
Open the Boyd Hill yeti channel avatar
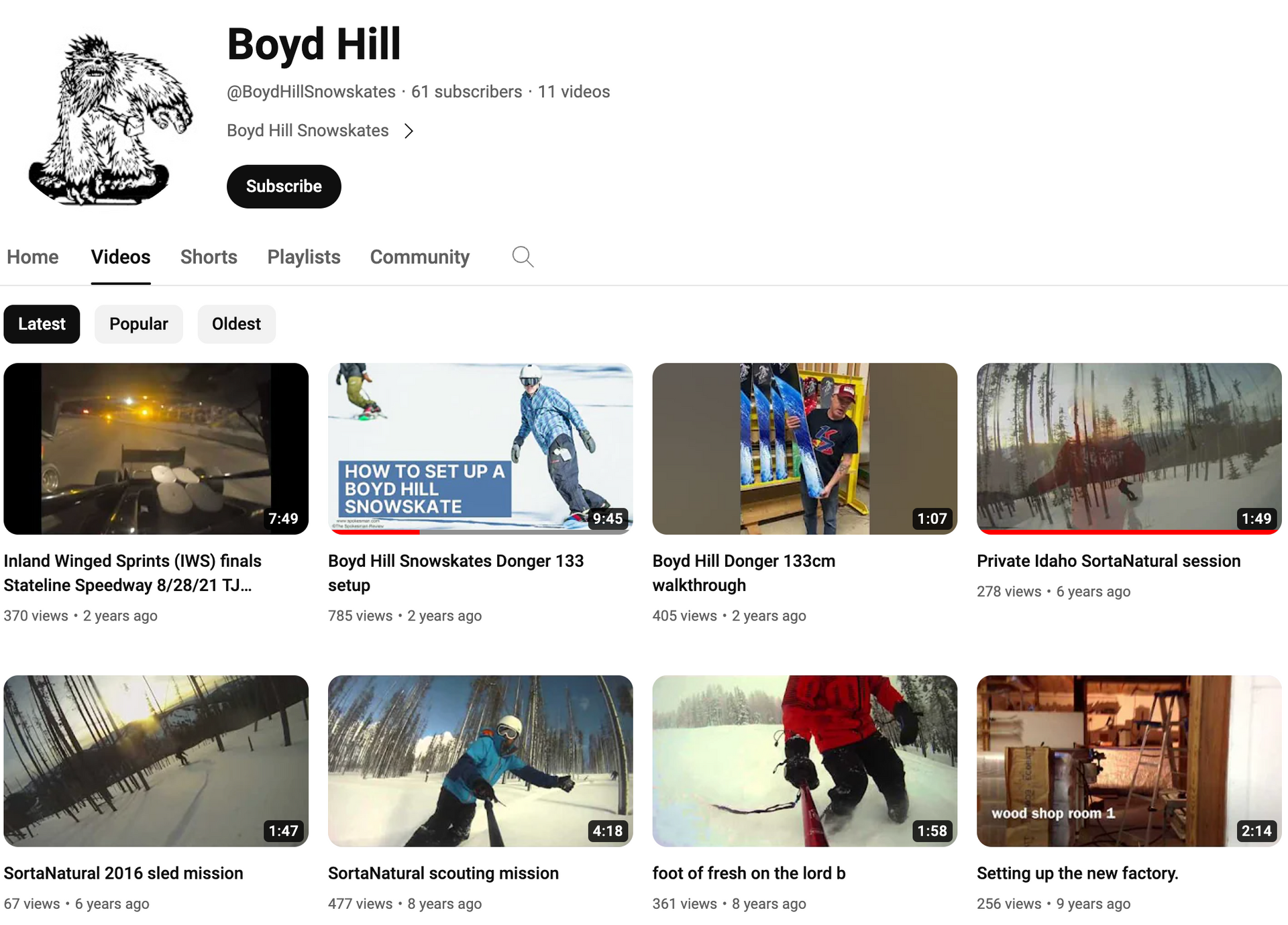pyautogui.click(x=110, y=119)
